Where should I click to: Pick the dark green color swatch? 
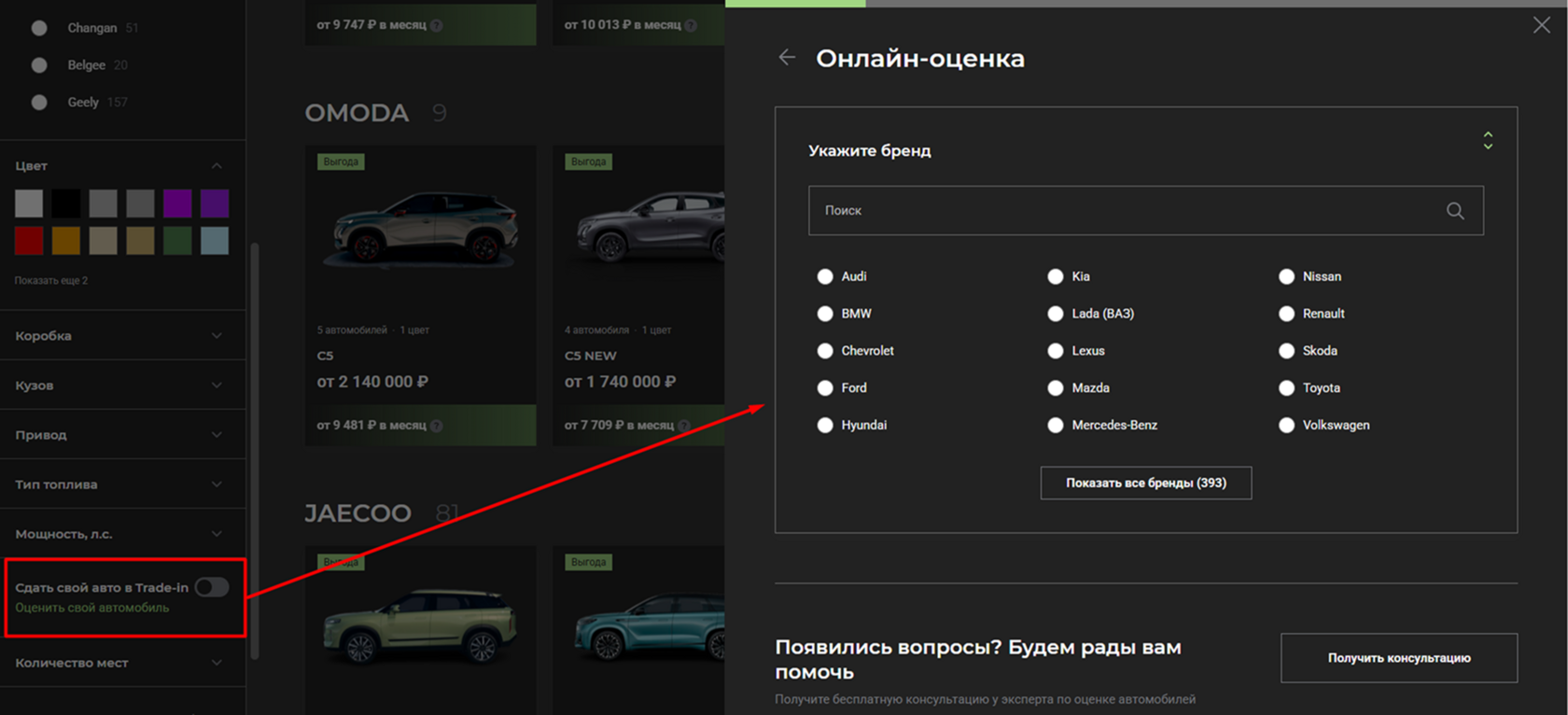pos(177,241)
